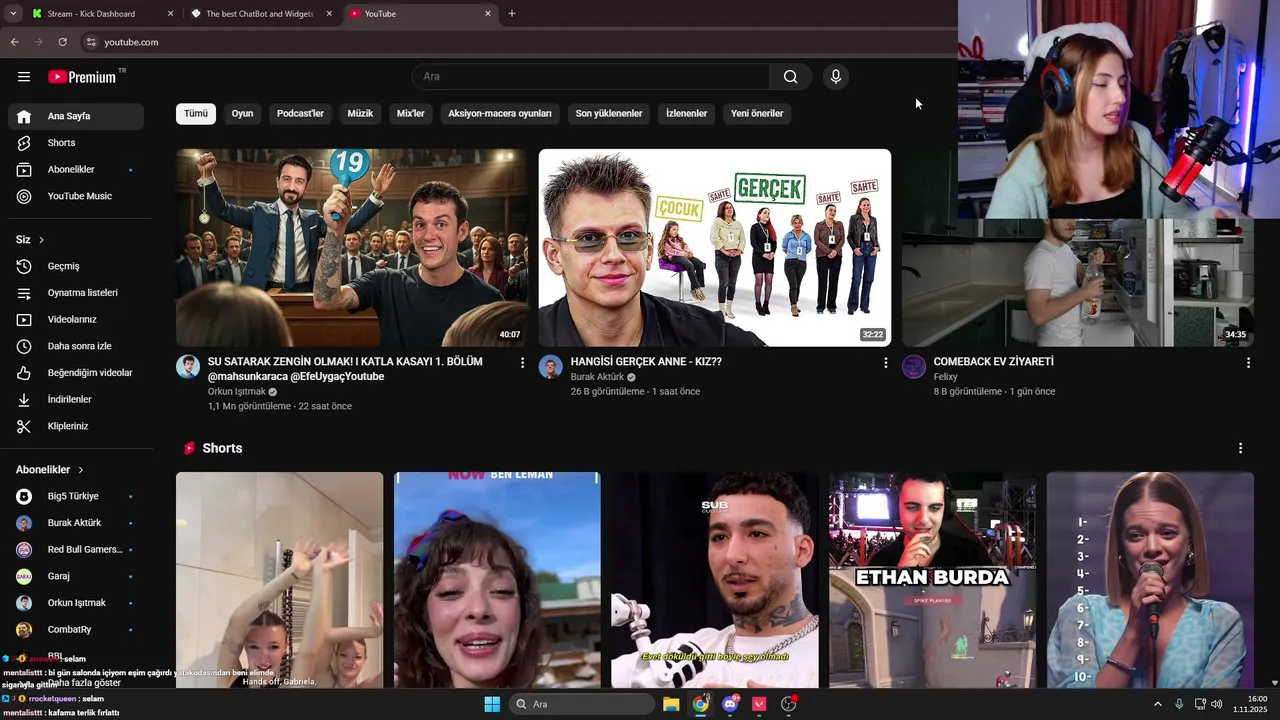Open the Shorts shelf options menu
This screenshot has height=720, width=1280.
[1240, 448]
